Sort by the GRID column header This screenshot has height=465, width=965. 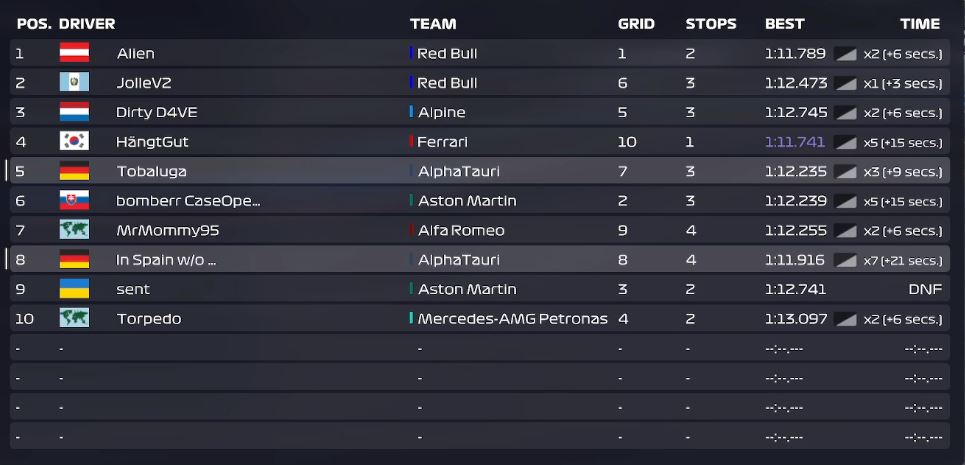click(636, 24)
